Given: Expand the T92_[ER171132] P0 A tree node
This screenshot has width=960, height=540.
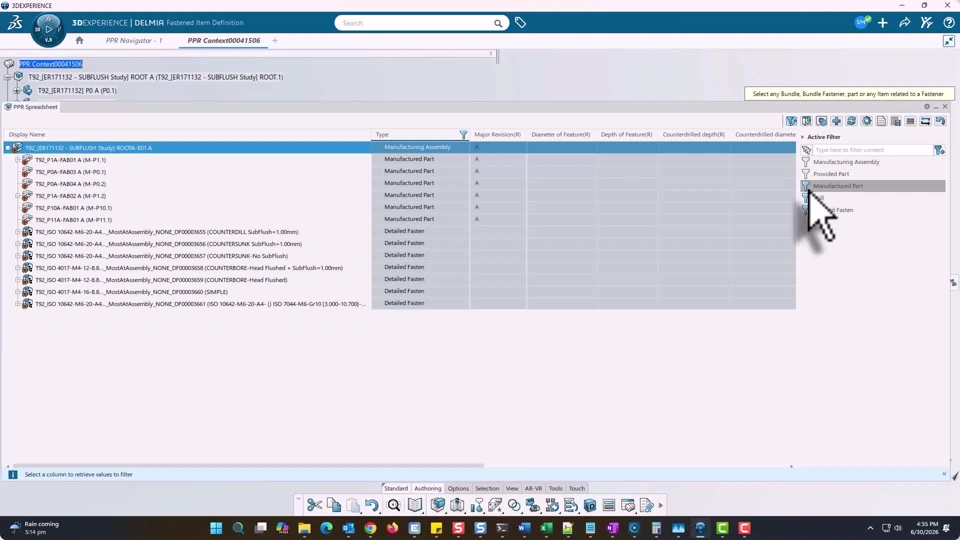Looking at the screenshot, I should point(17,91).
